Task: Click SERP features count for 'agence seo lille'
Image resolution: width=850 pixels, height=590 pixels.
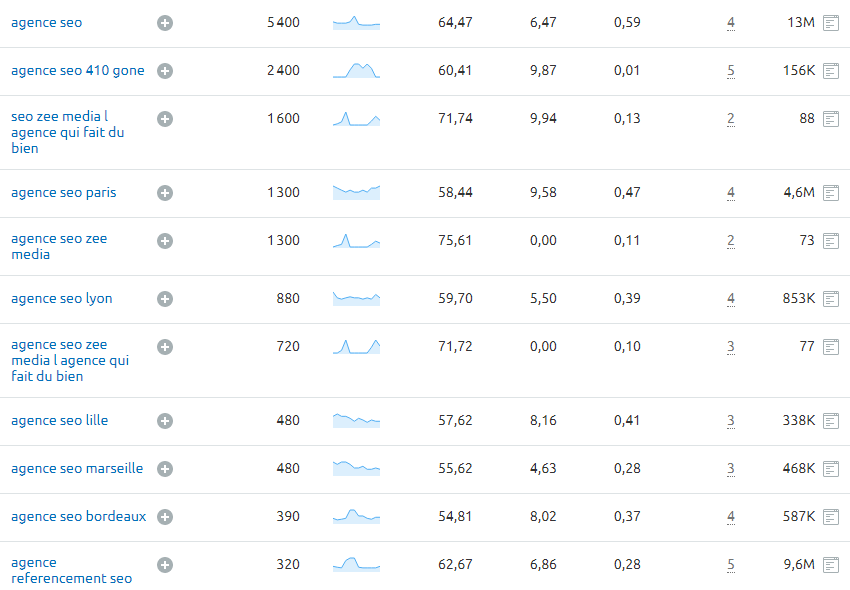Action: [731, 421]
